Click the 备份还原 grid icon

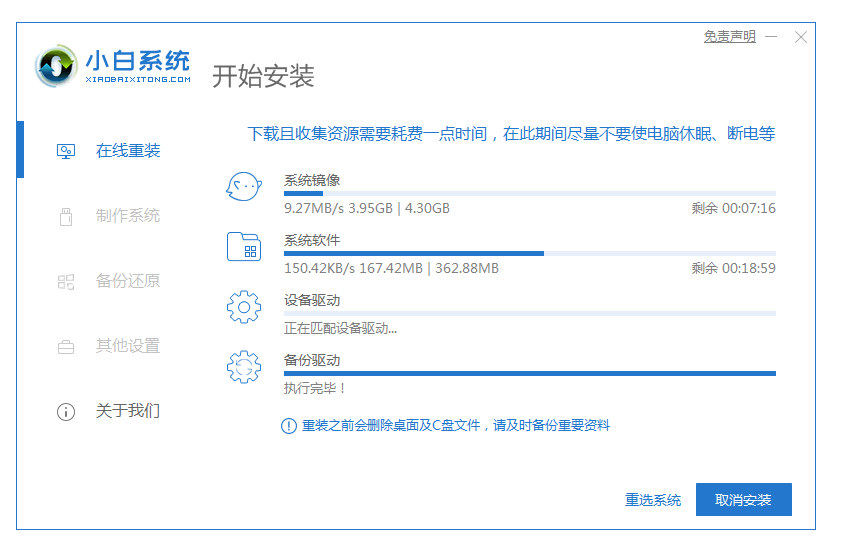66,281
